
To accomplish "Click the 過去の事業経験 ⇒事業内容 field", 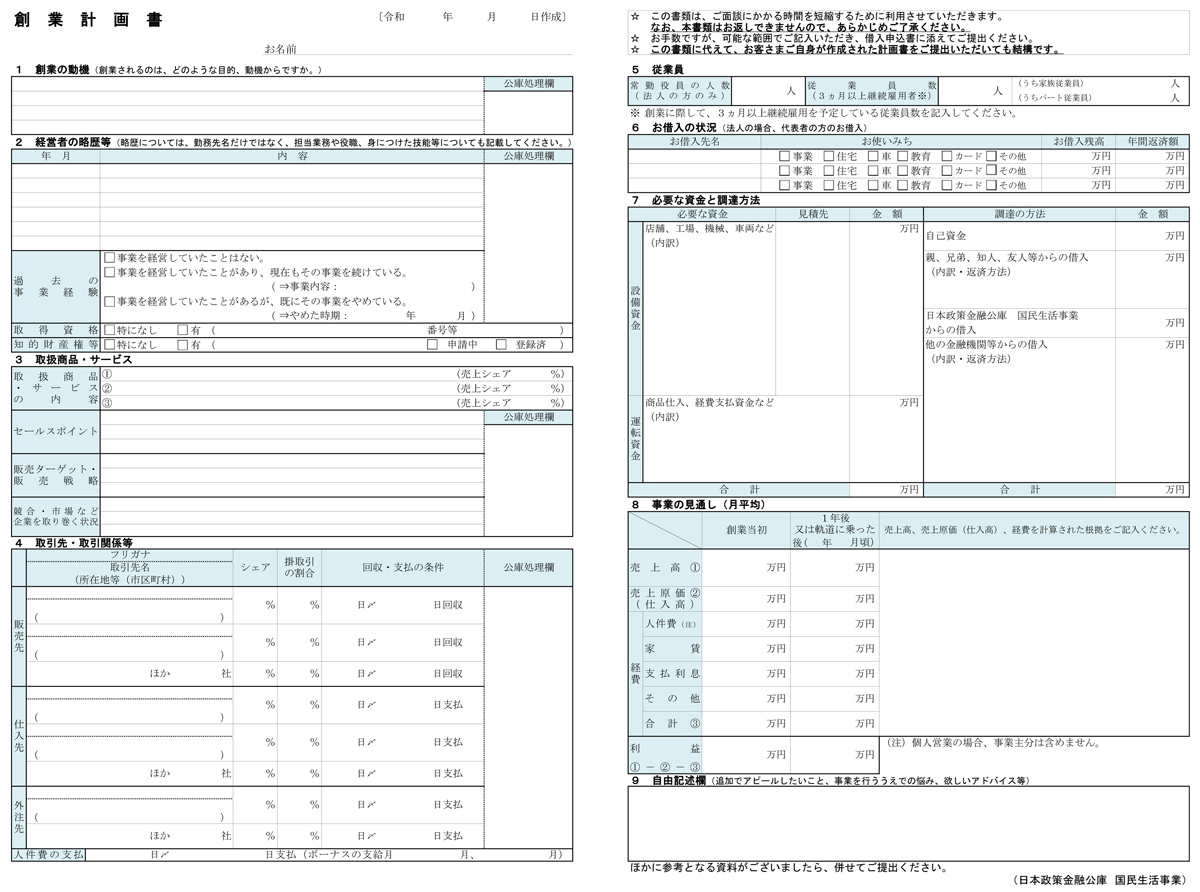I will [372, 286].
